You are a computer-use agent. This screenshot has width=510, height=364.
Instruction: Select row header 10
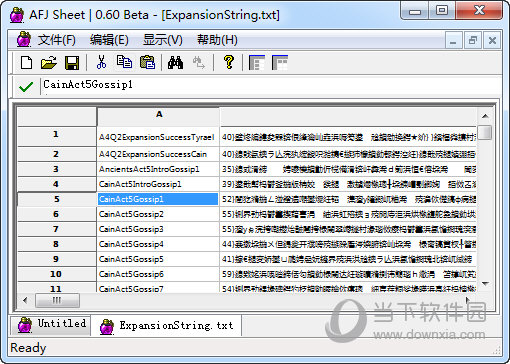tap(57, 274)
